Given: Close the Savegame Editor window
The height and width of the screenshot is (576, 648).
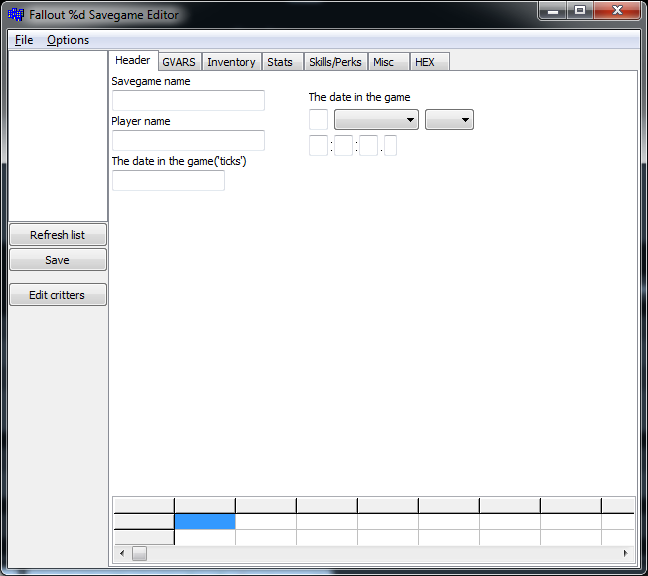Looking at the screenshot, I should [x=617, y=10].
